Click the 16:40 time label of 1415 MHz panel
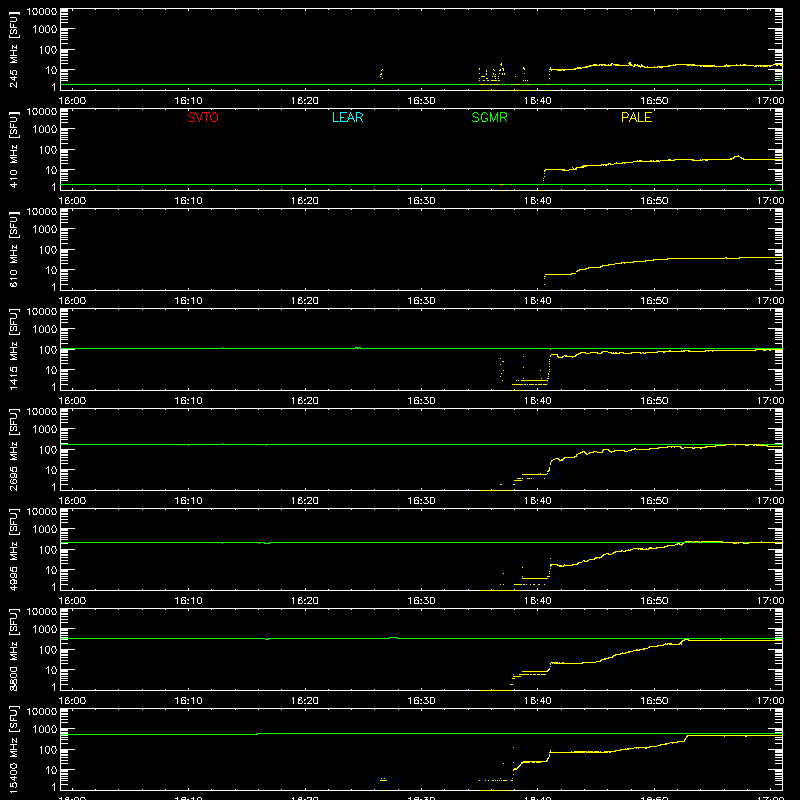 click(537, 401)
